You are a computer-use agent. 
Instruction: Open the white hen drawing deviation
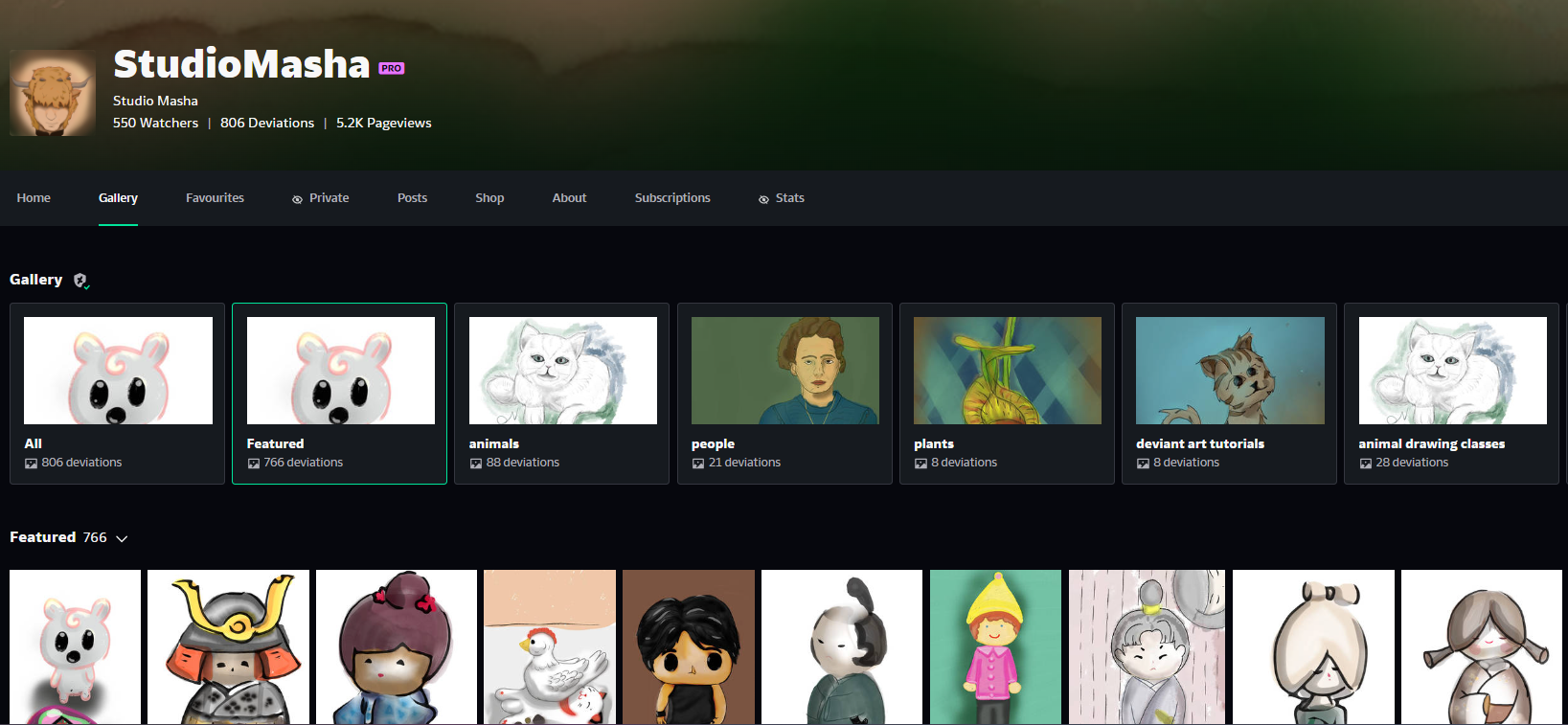pos(550,647)
